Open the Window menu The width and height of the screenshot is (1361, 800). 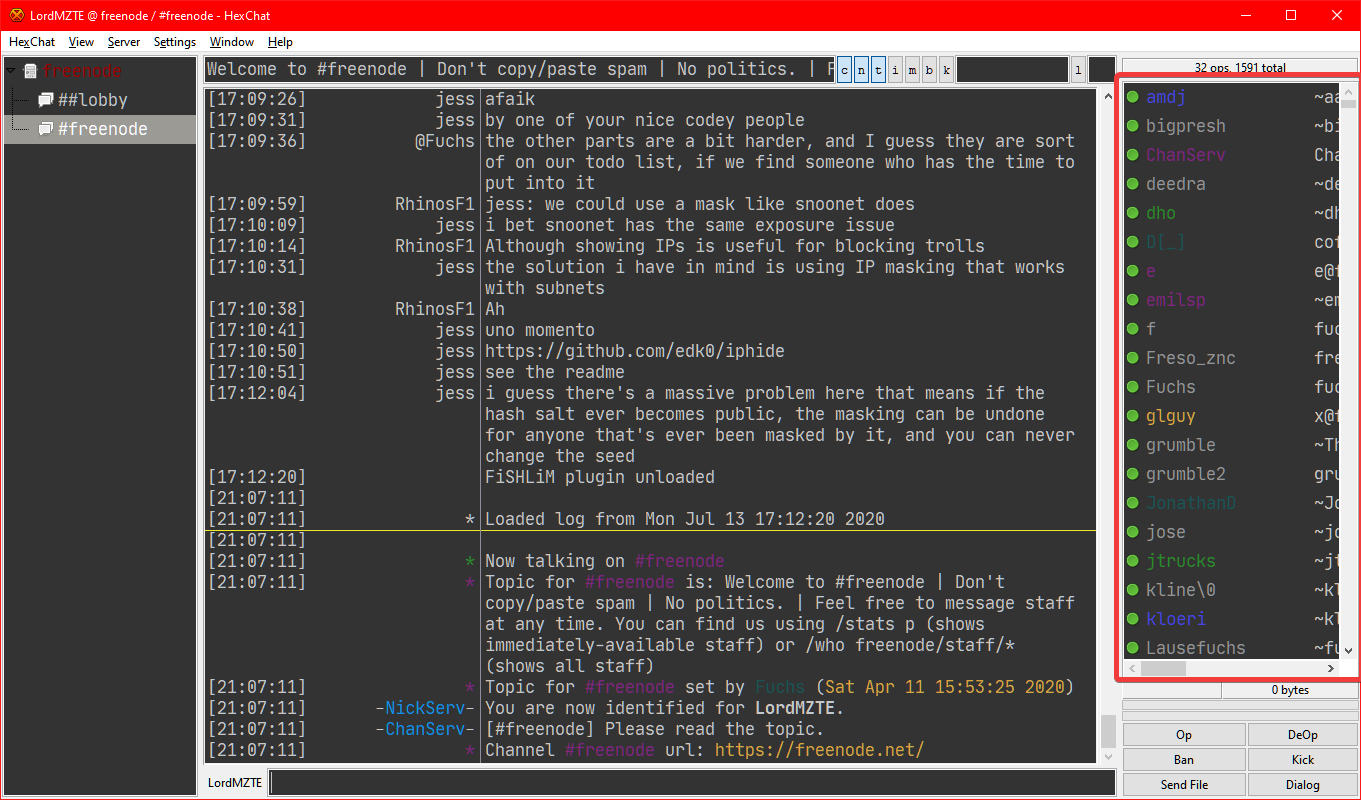(x=232, y=42)
